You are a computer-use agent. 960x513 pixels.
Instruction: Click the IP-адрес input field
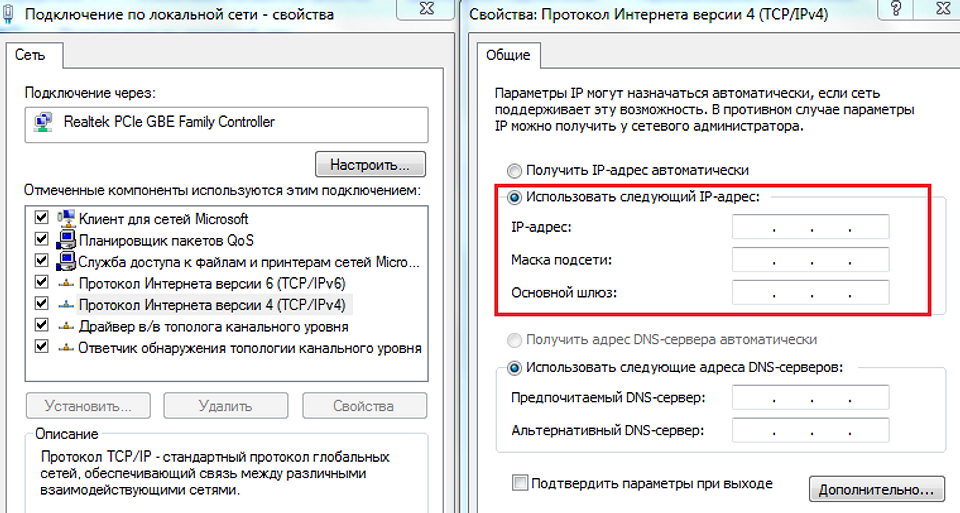point(811,227)
